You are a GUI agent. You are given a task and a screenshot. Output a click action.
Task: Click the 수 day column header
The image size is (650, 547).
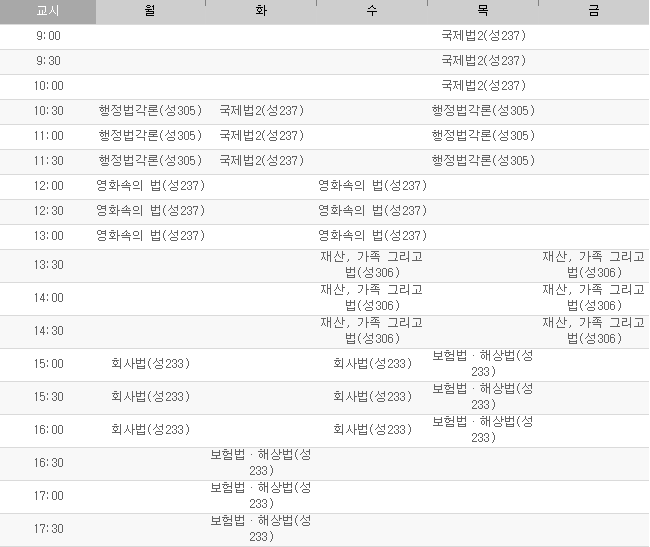click(372, 11)
